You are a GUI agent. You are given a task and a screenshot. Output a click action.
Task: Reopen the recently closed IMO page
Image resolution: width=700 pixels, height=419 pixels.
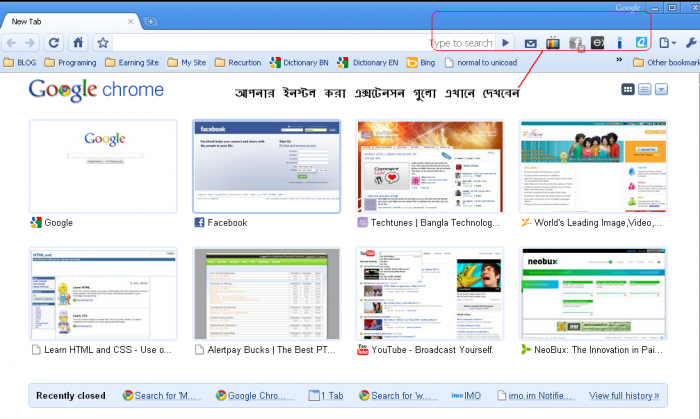tap(466, 395)
